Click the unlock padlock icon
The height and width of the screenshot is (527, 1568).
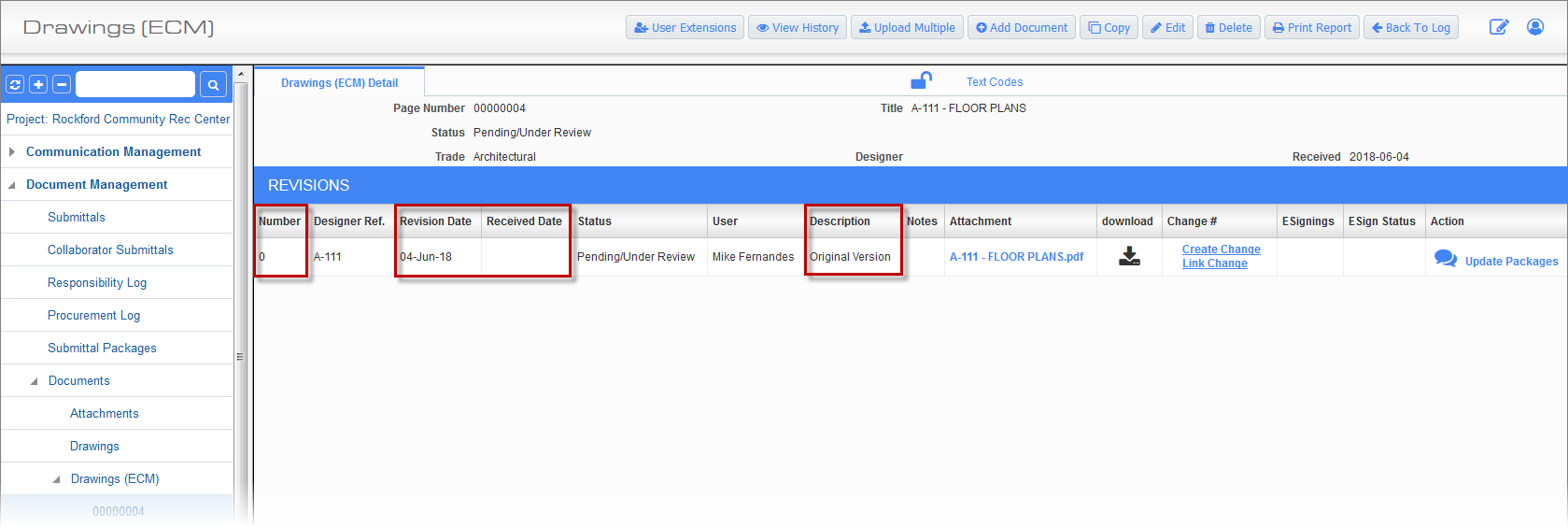921,80
